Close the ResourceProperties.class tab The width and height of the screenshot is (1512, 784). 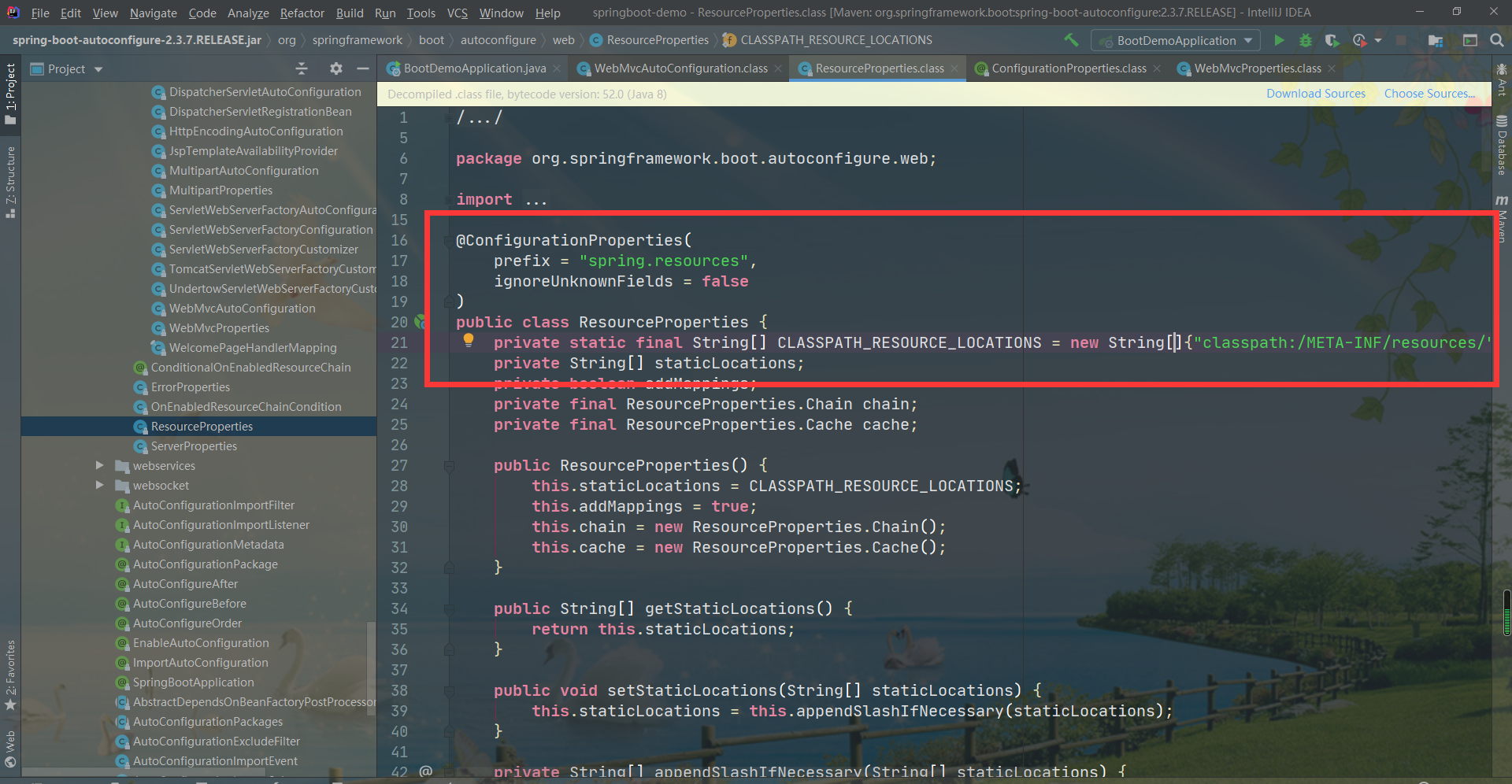coord(954,68)
